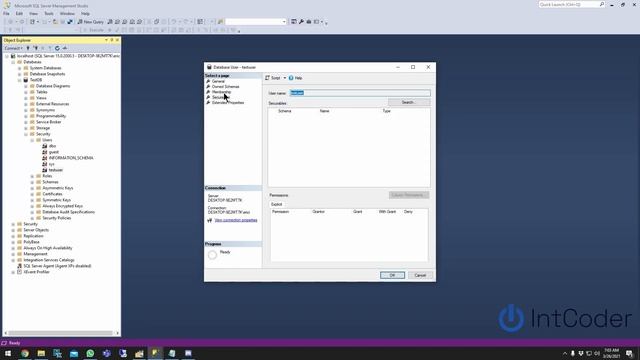Sort securables by Schema column header
Screen dimensions: 640x360
tap(284, 111)
